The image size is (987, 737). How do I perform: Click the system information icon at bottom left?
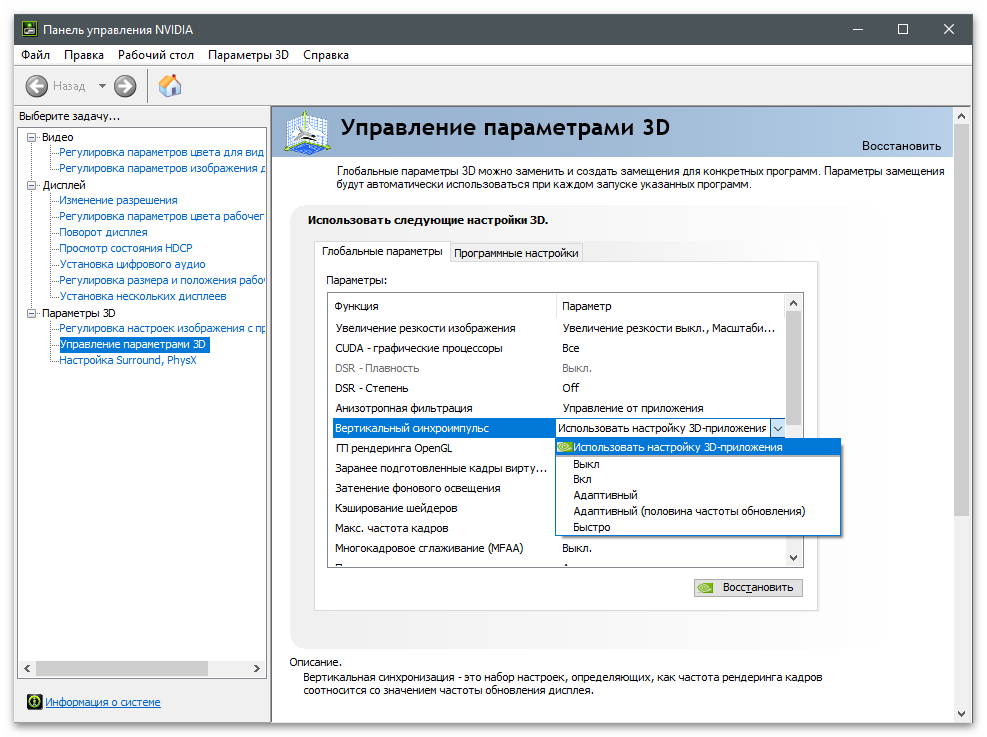coord(34,702)
